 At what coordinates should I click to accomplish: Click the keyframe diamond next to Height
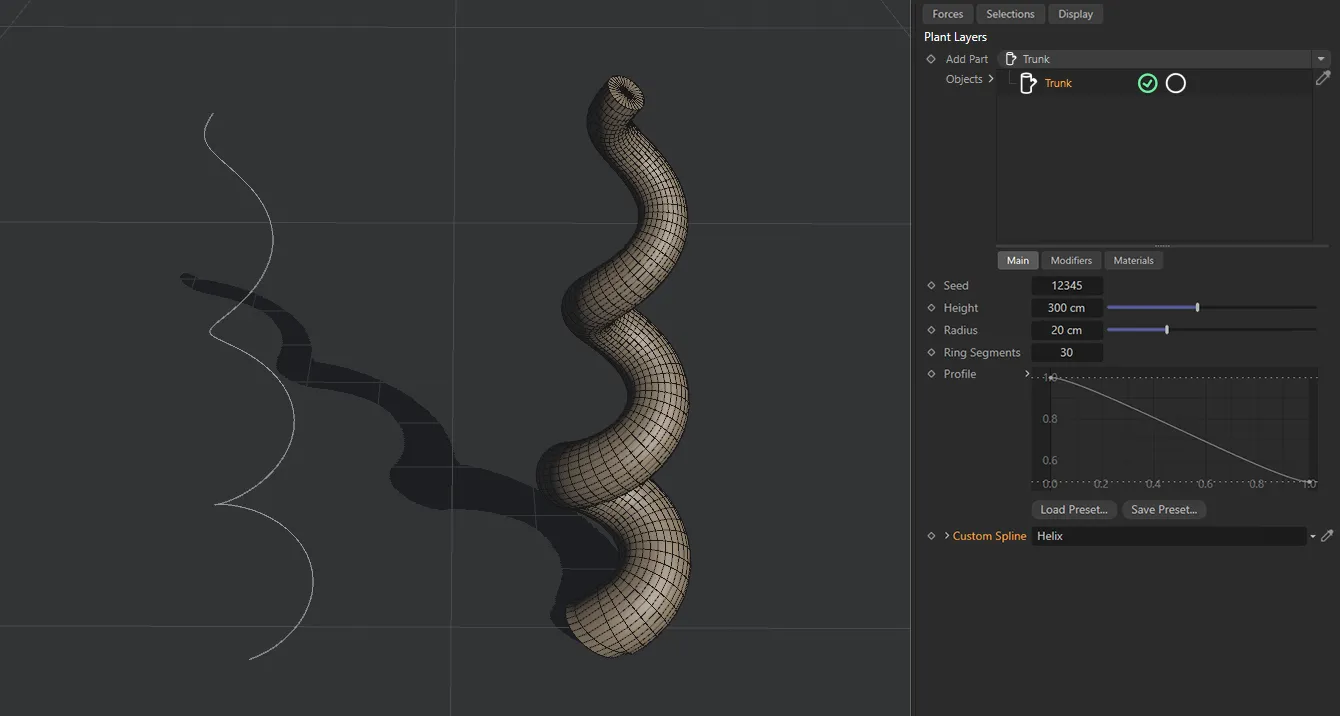(x=931, y=307)
